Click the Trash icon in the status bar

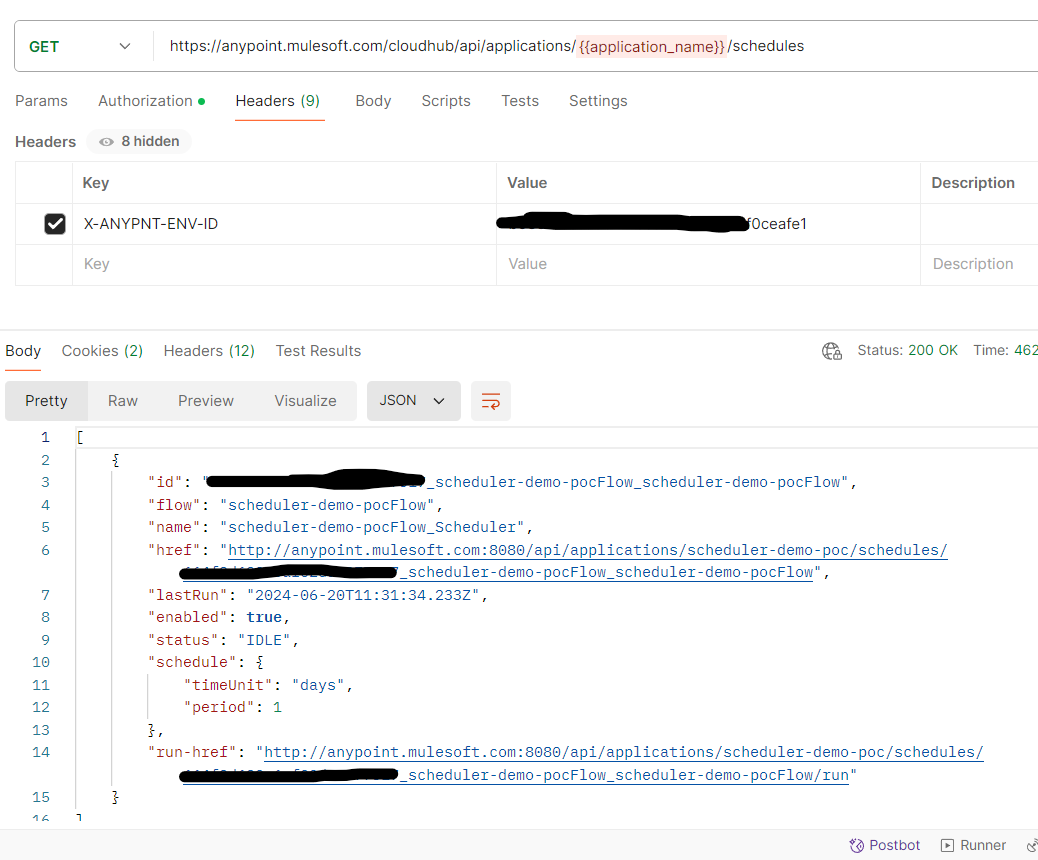[1032, 845]
